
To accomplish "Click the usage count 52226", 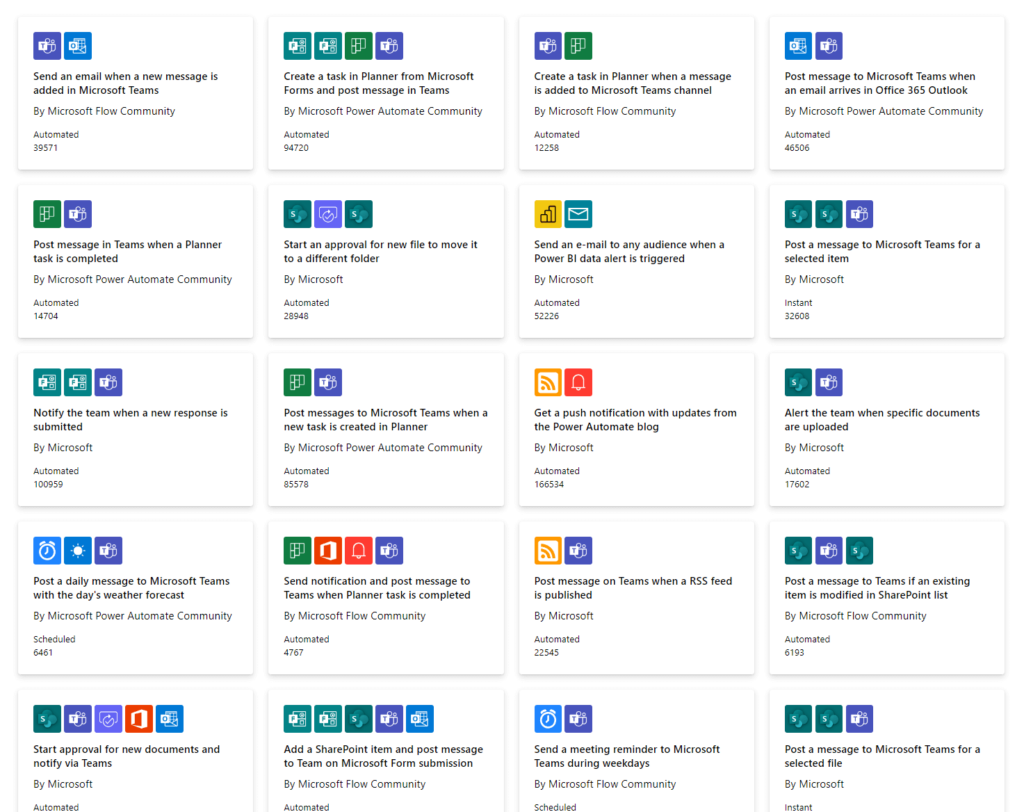I will [547, 316].
